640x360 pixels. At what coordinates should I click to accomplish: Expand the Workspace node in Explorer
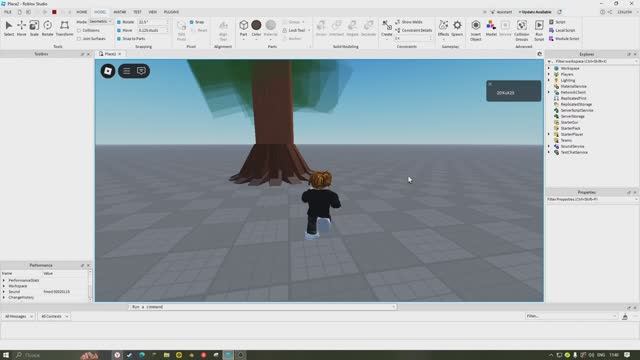tap(549, 68)
